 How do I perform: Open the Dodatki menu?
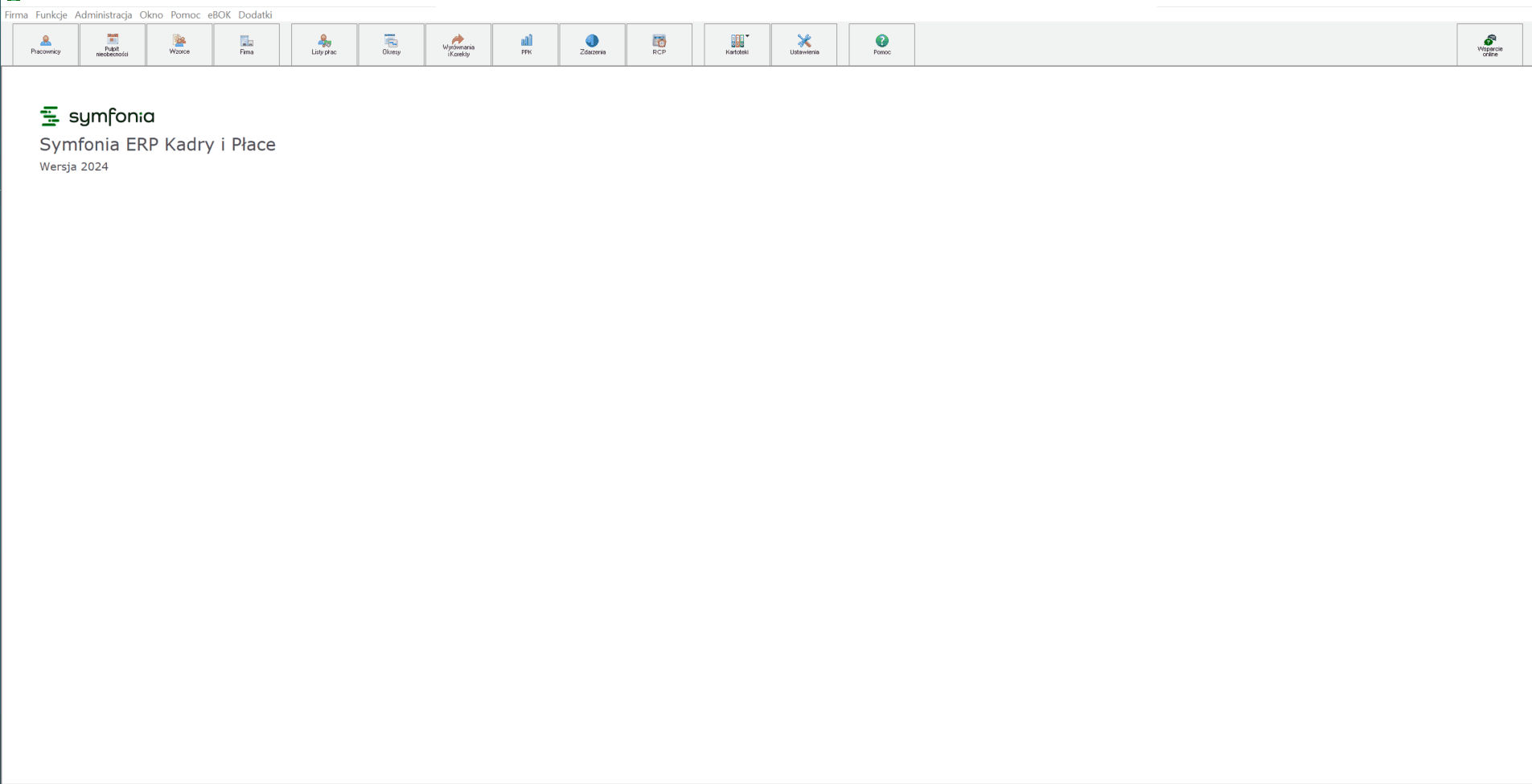(x=255, y=14)
